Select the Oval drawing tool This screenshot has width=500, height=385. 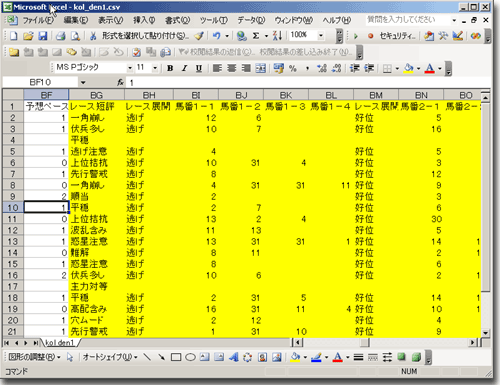(190, 357)
